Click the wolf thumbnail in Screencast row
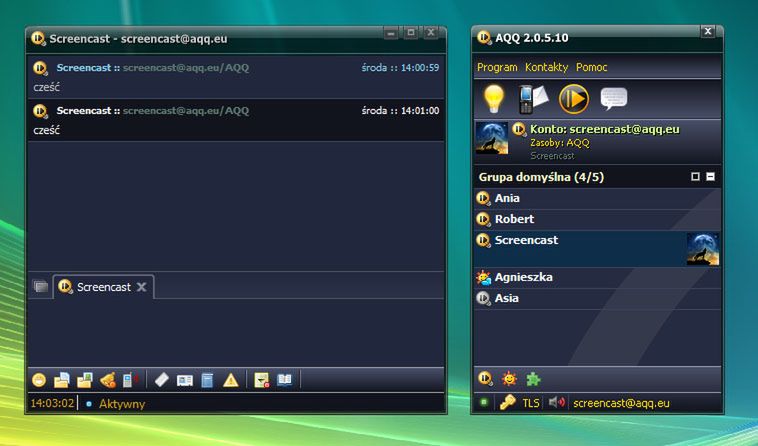Screen dimensions: 758x446 (703, 249)
